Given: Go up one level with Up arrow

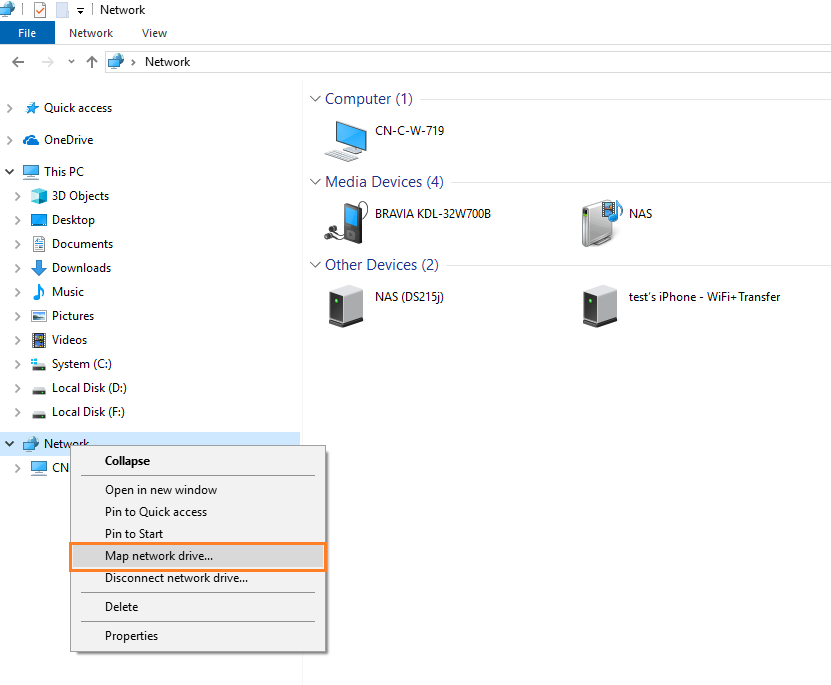Looking at the screenshot, I should coord(92,62).
